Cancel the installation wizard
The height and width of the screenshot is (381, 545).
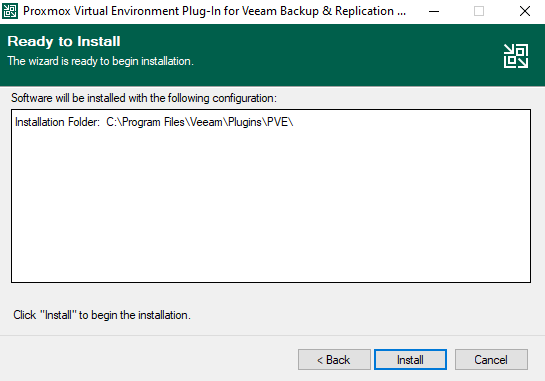click(x=491, y=359)
